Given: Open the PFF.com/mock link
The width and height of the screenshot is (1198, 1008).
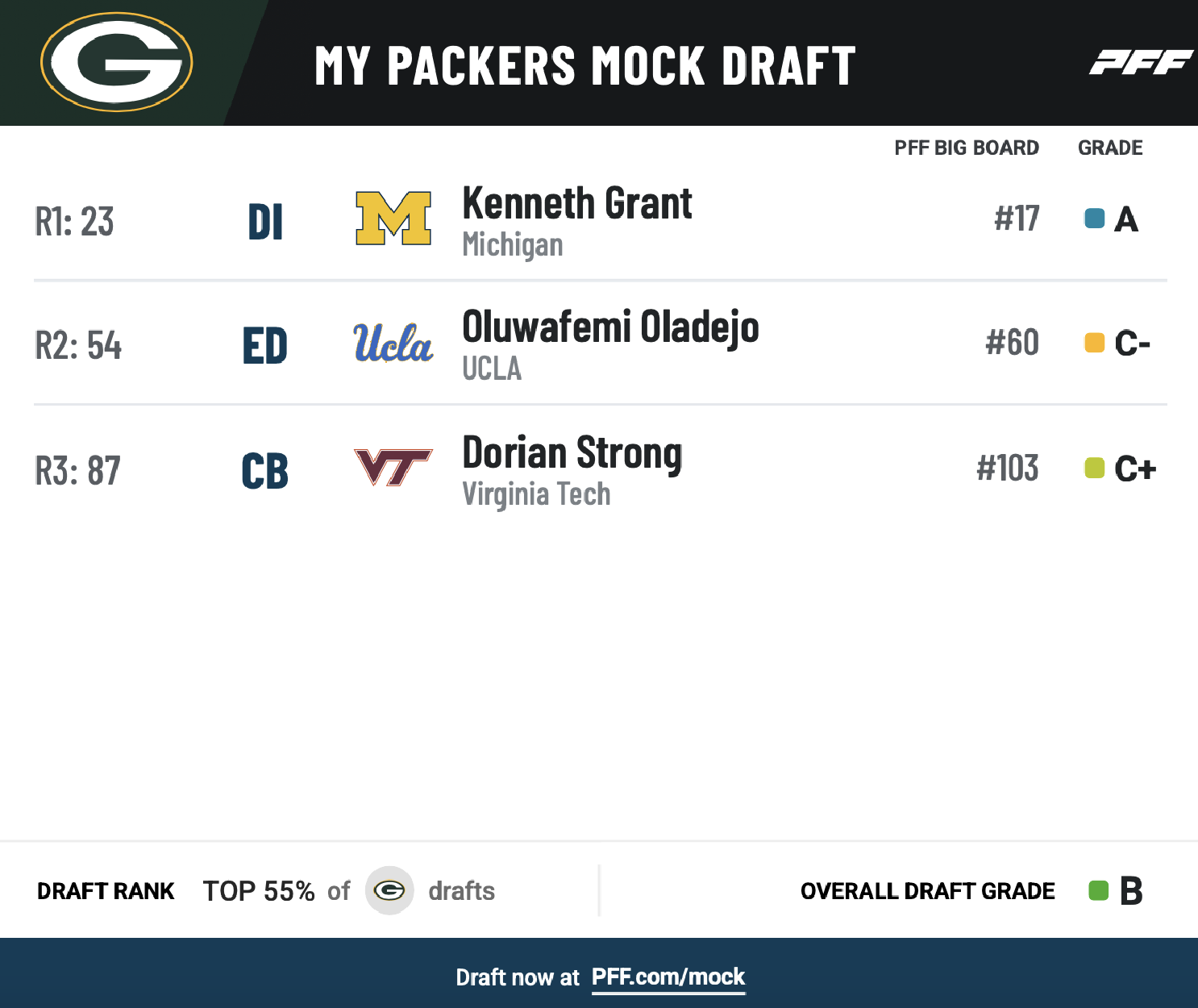Looking at the screenshot, I should [668, 977].
